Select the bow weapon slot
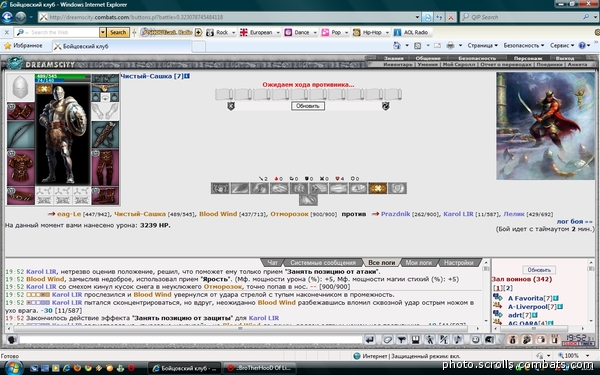 (20, 135)
